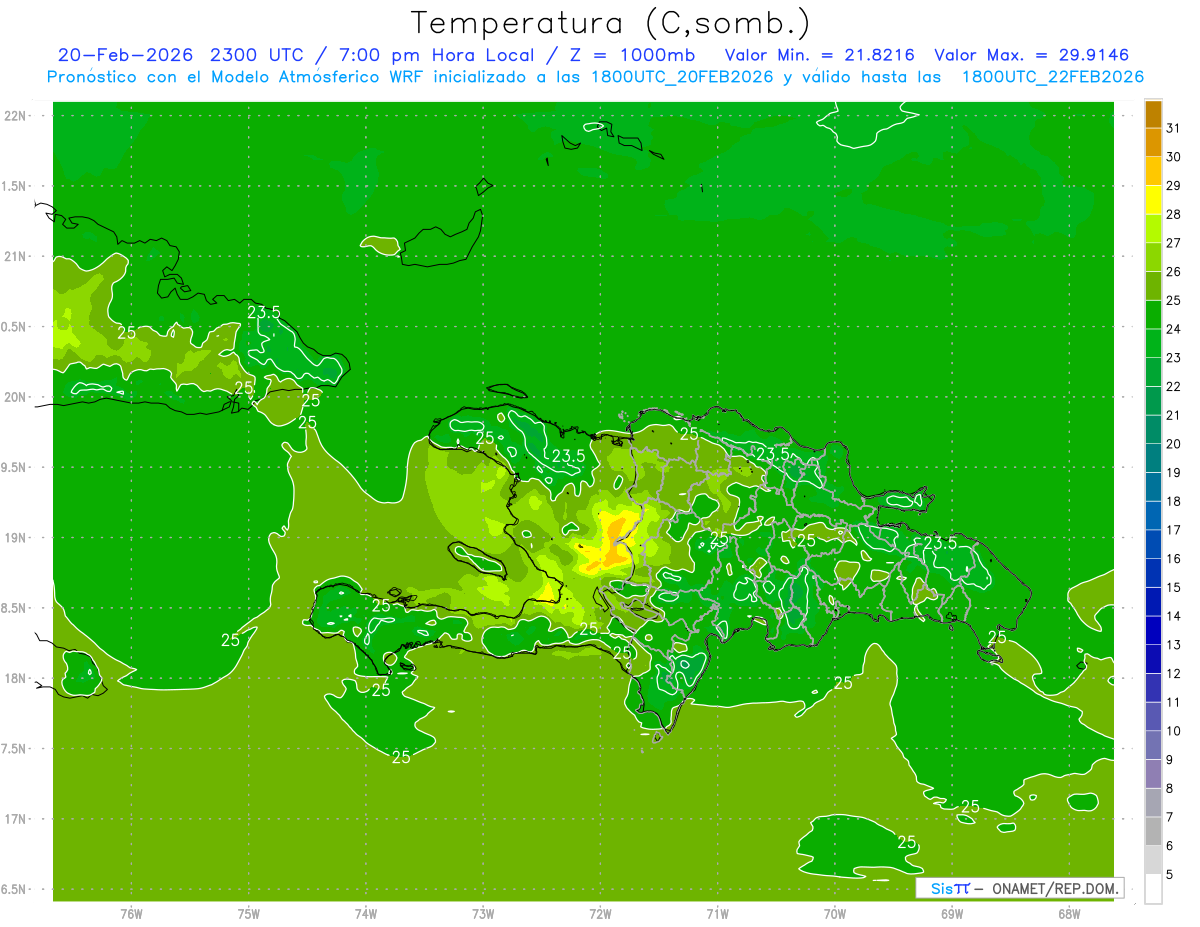This screenshot has width=1200, height=927.
Task: Click the "1800UTC_22FEB2026" valid-until time text
Action: pos(1052,77)
